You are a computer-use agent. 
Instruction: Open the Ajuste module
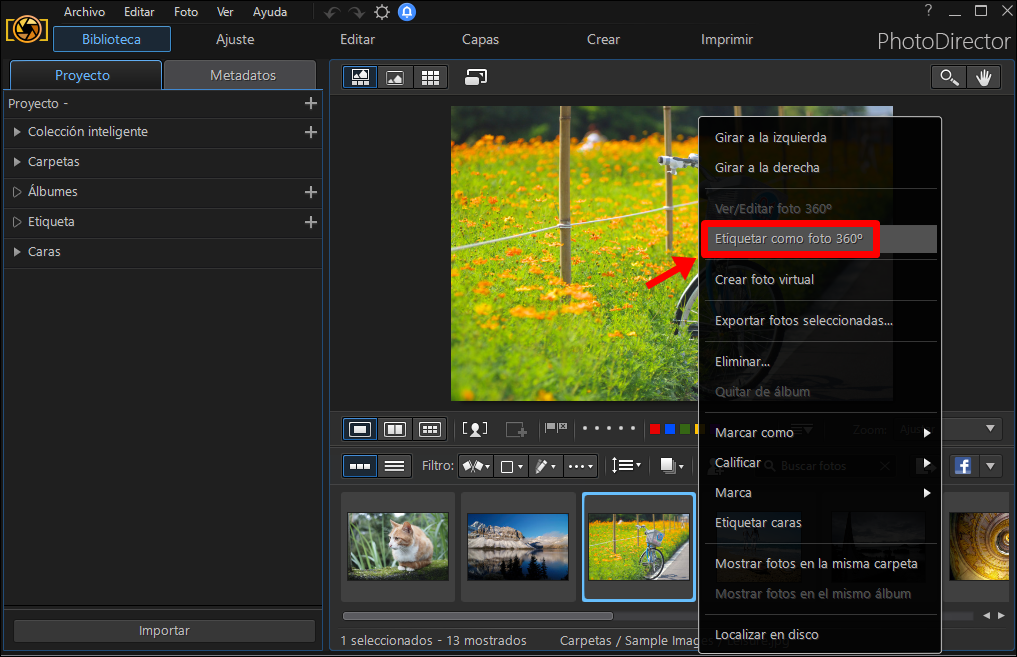coord(235,40)
